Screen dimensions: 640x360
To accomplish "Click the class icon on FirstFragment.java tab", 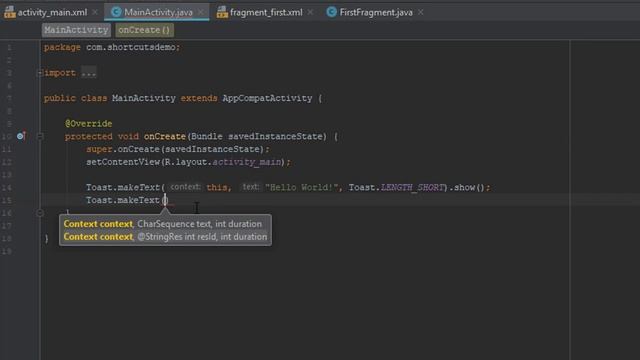I will [x=331, y=12].
